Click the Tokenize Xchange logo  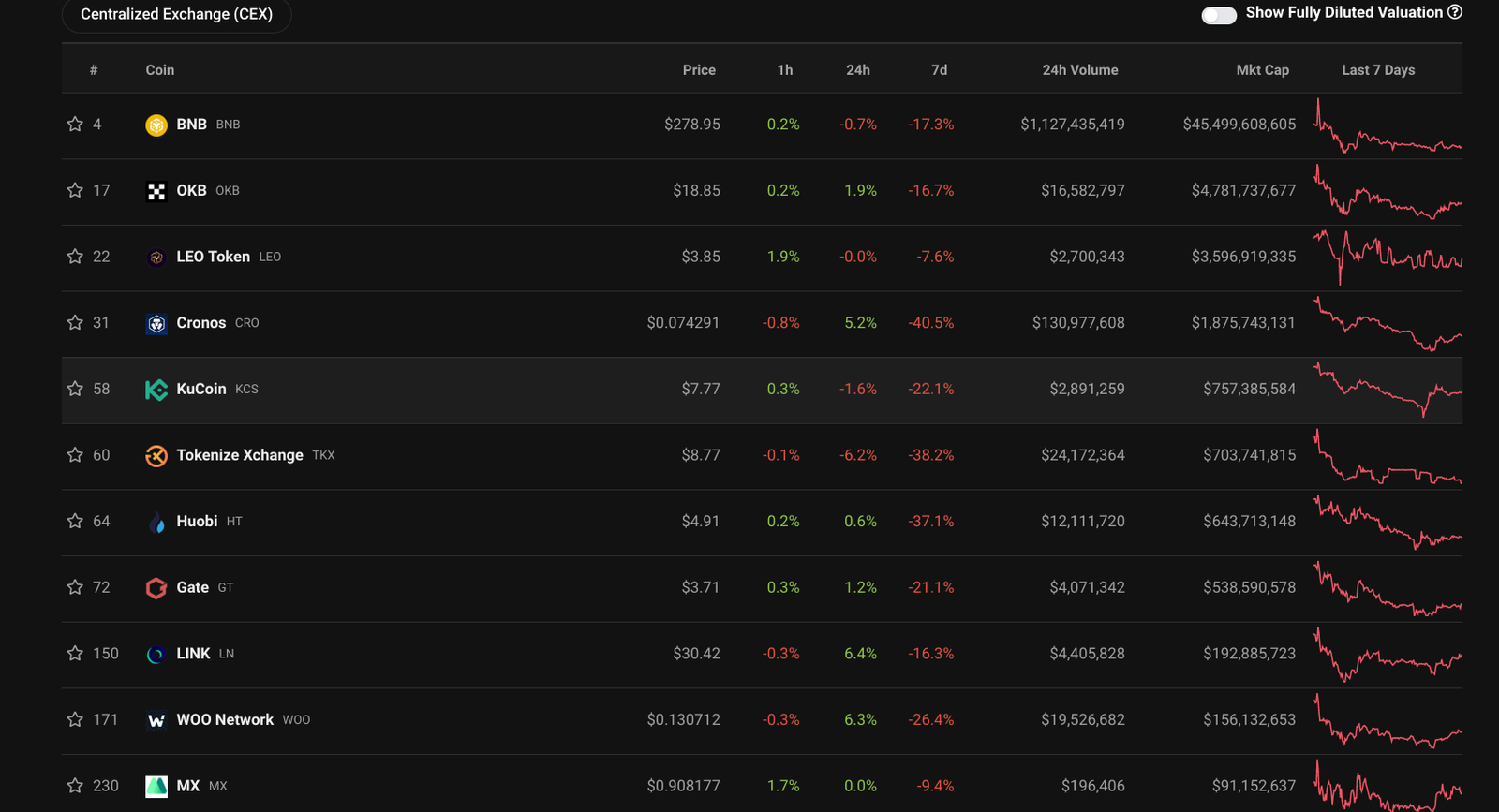(x=156, y=455)
